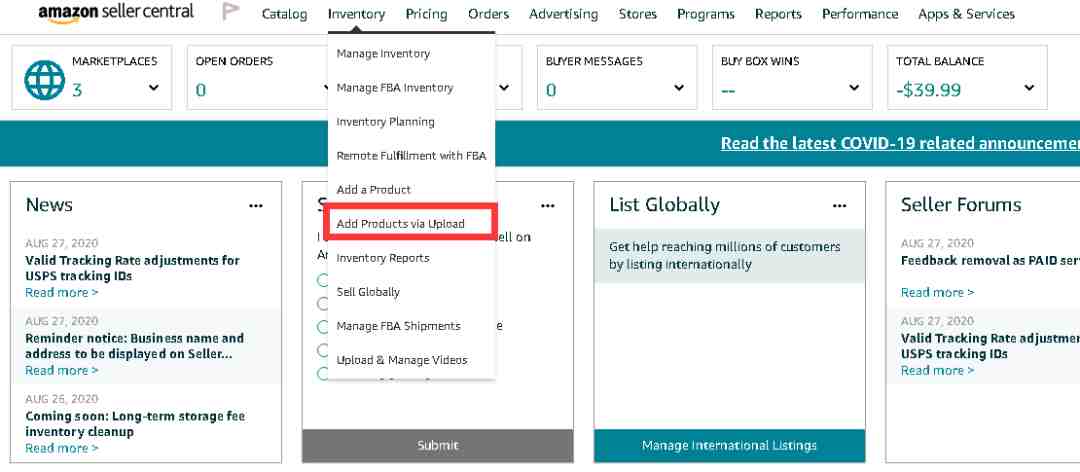
Task: Expand the Total Balance dropdown chevron
Action: pos(1029,88)
